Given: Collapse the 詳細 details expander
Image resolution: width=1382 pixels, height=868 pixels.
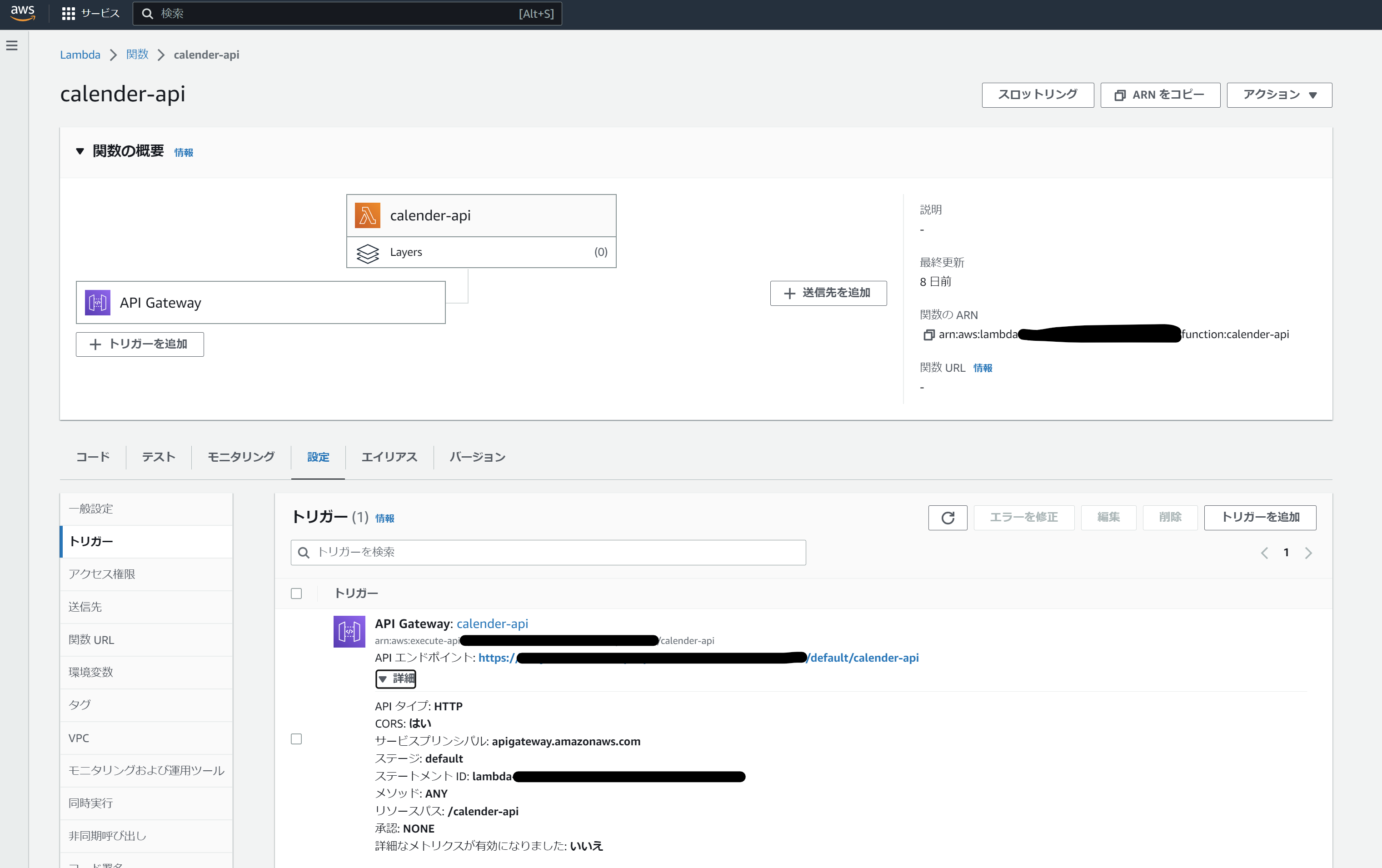Looking at the screenshot, I should tap(395, 678).
